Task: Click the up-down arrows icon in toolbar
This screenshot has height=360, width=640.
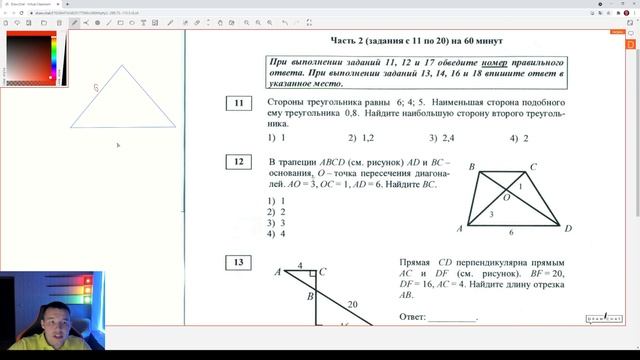Action: click(x=208, y=22)
